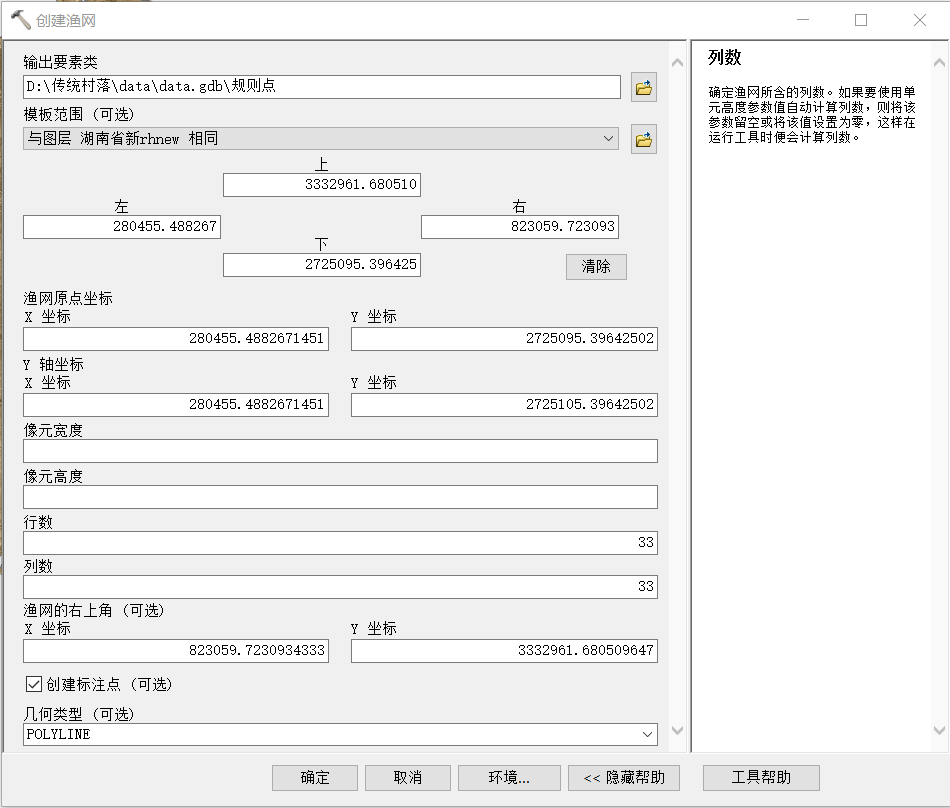
Task: Select the fishnet origin X 坐标 field
Action: (x=176, y=339)
